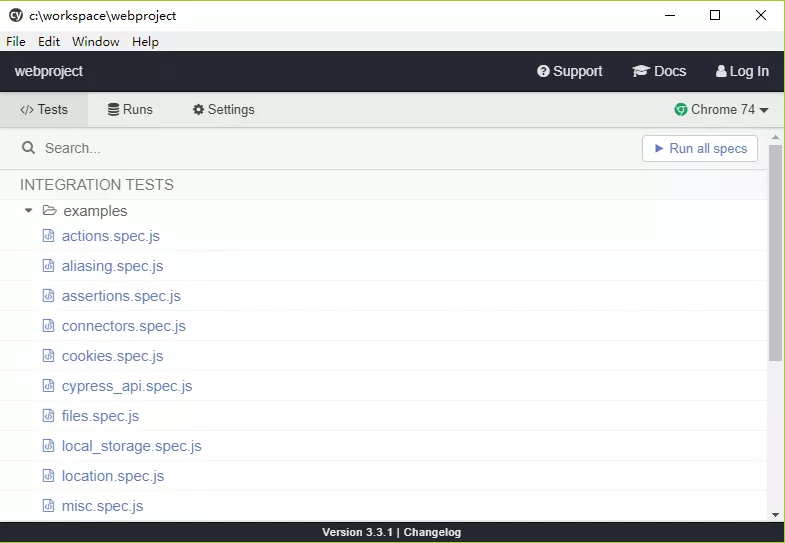Viewport: 785px width, 543px height.
Task: Click the Cypress logo in title bar
Action: click(16, 15)
